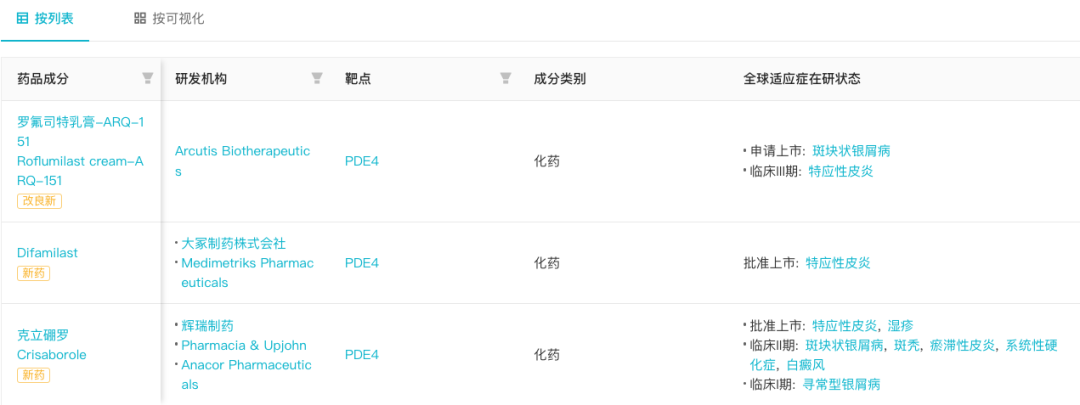Open the Difamilast drug entry
Viewport: 1080px width, 405px height.
click(x=48, y=253)
